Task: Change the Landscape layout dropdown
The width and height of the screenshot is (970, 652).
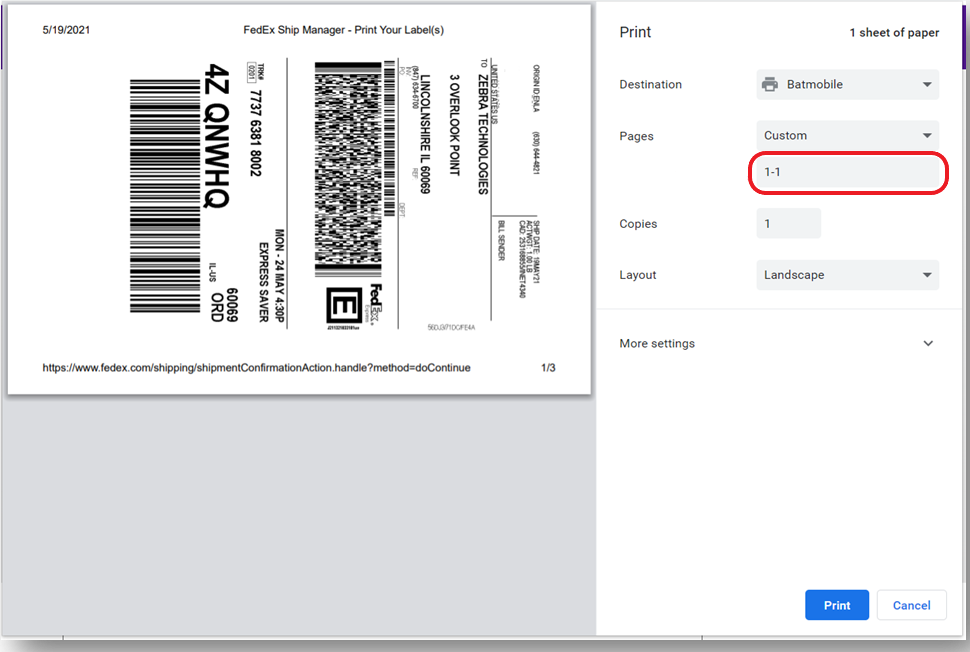Action: tap(847, 274)
